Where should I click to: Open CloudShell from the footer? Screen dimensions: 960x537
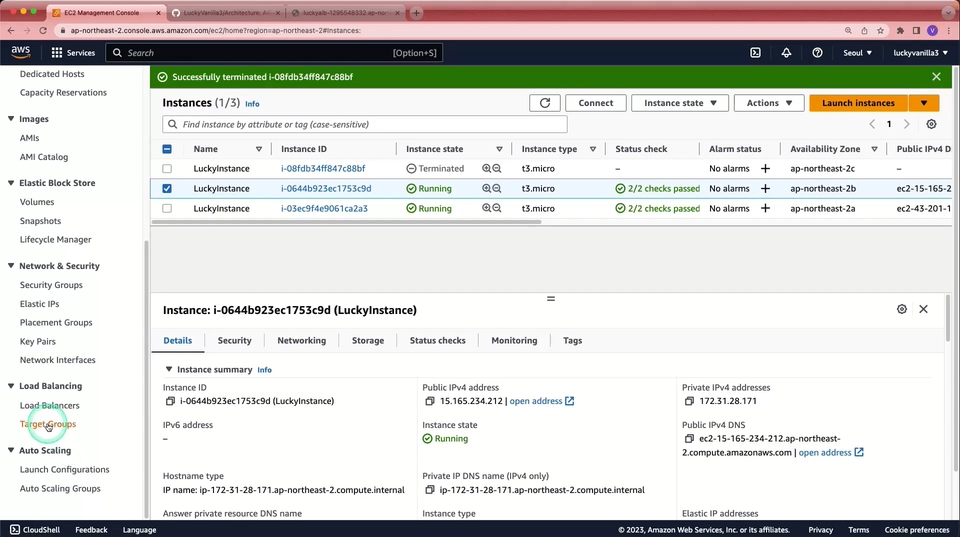[x=35, y=530]
